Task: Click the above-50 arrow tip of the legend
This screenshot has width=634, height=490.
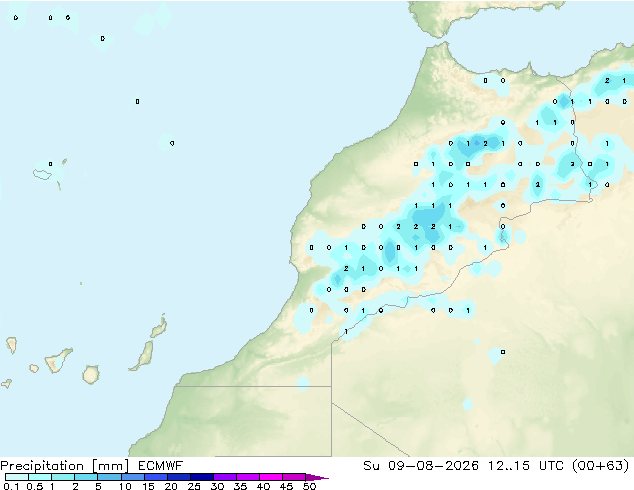Action: pos(317,477)
